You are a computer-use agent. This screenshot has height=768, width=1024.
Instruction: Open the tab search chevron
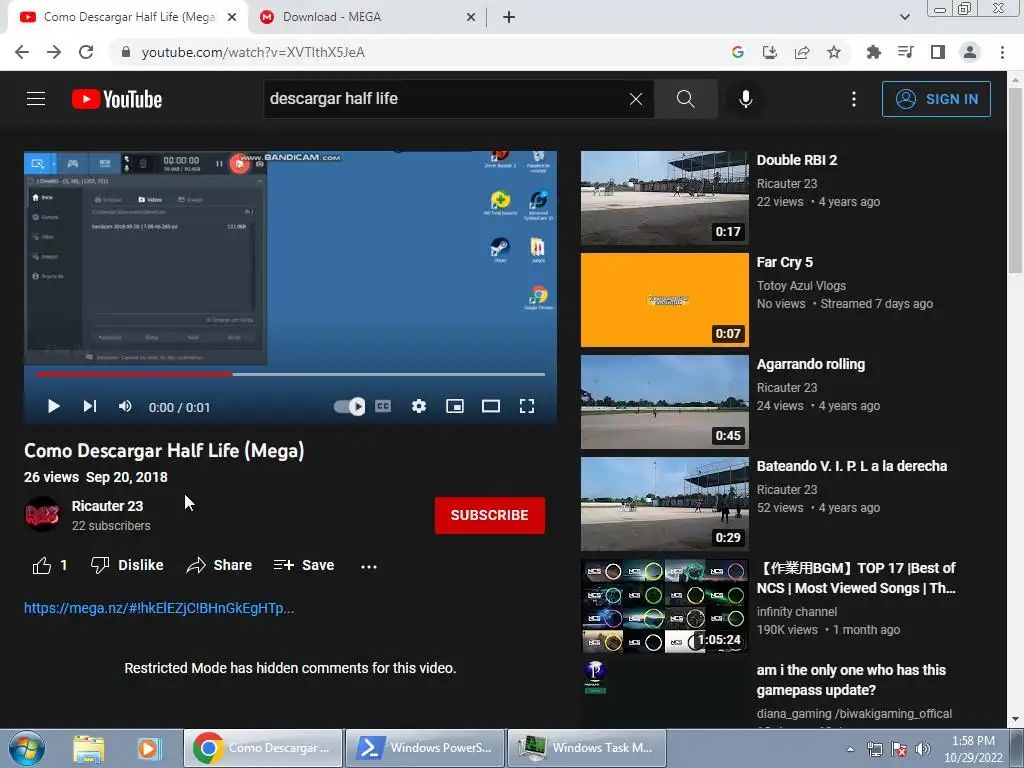(x=904, y=17)
